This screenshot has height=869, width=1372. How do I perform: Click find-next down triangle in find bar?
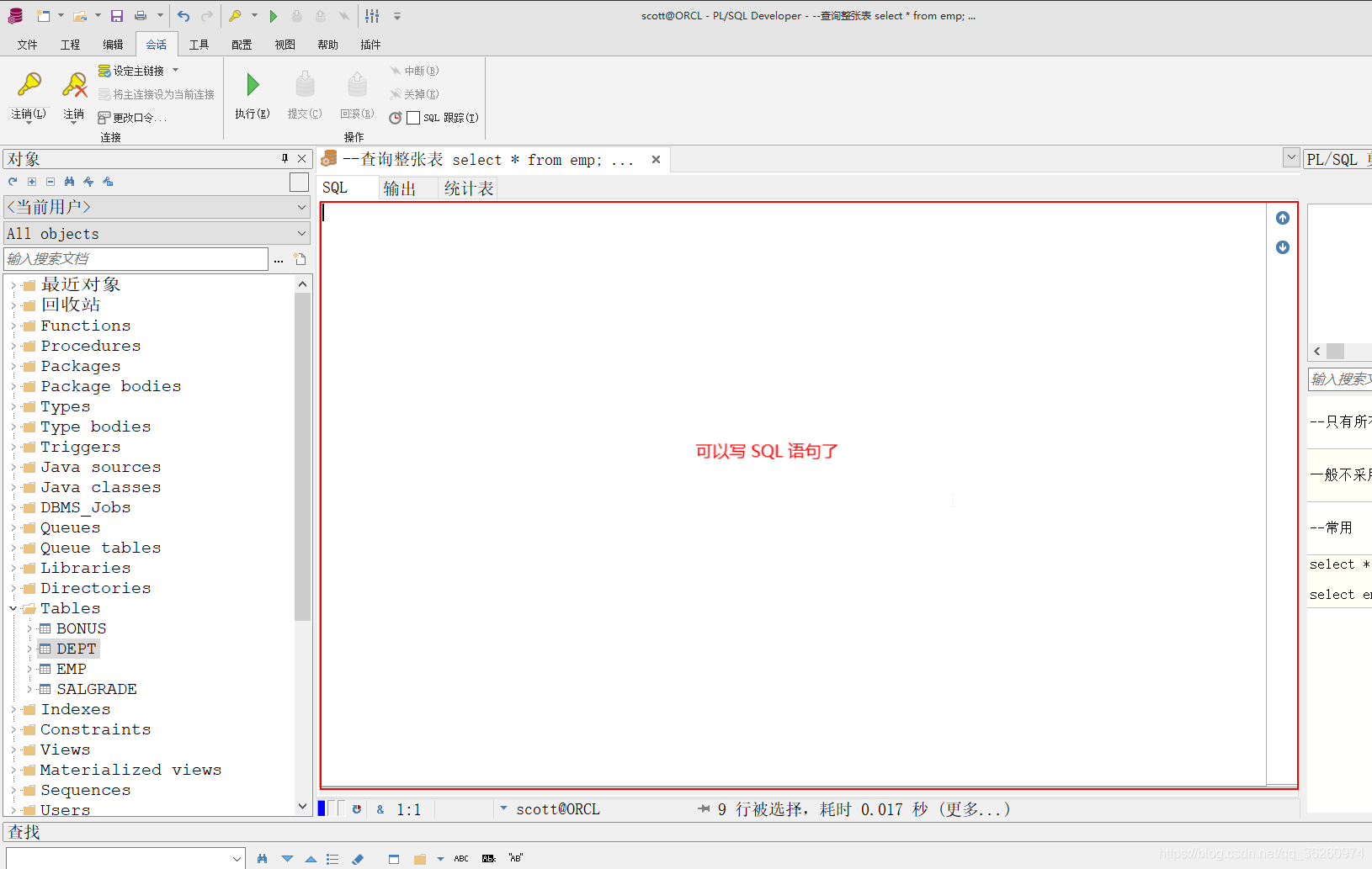(287, 859)
